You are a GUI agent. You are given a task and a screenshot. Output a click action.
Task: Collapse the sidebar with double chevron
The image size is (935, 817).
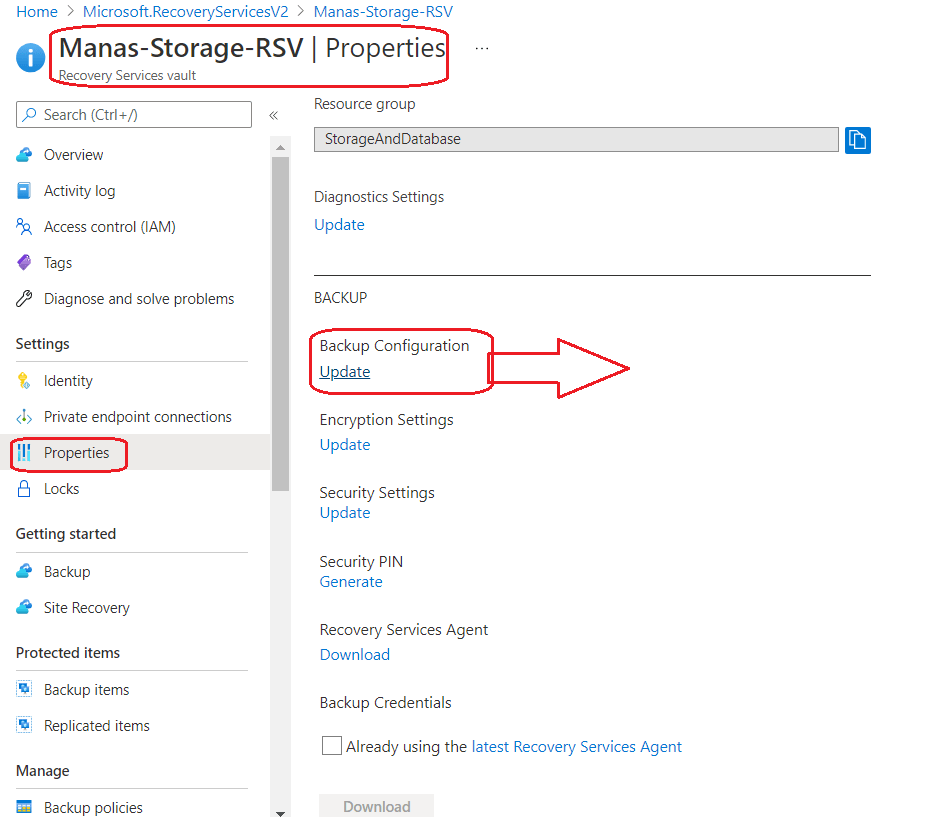pos(273,115)
